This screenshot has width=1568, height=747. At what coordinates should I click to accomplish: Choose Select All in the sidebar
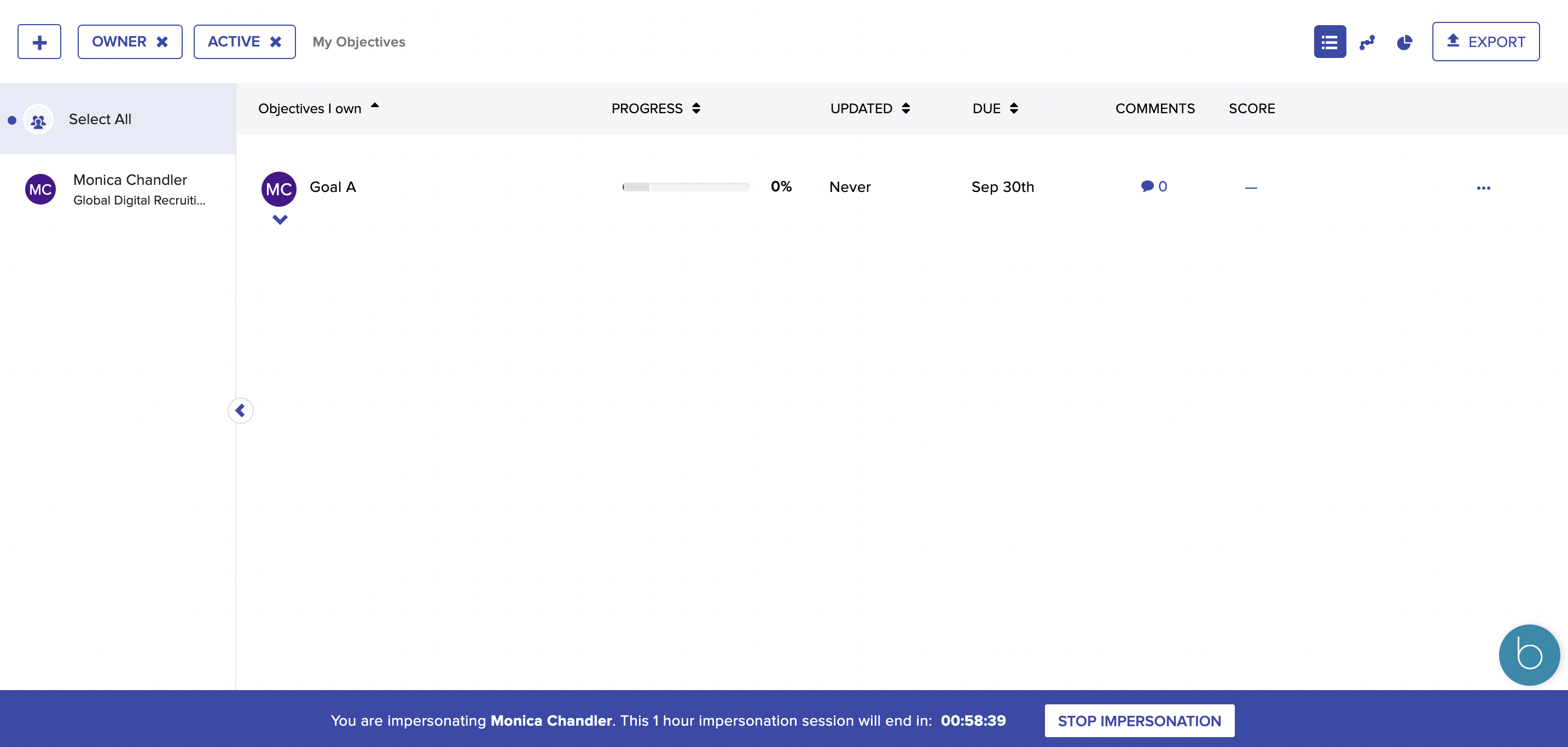pos(118,119)
